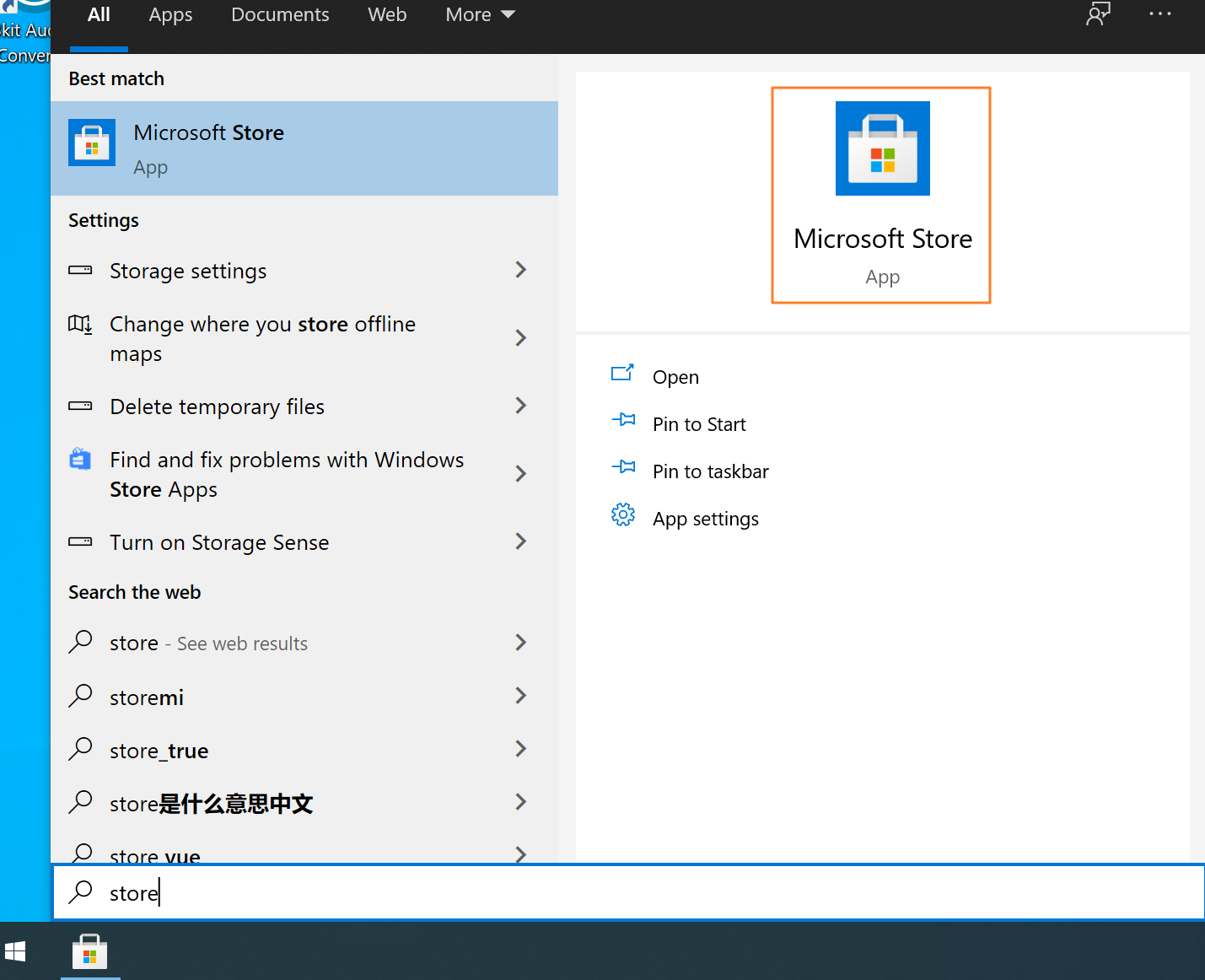
Task: Open the three-dots options menu
Action: (x=1160, y=13)
